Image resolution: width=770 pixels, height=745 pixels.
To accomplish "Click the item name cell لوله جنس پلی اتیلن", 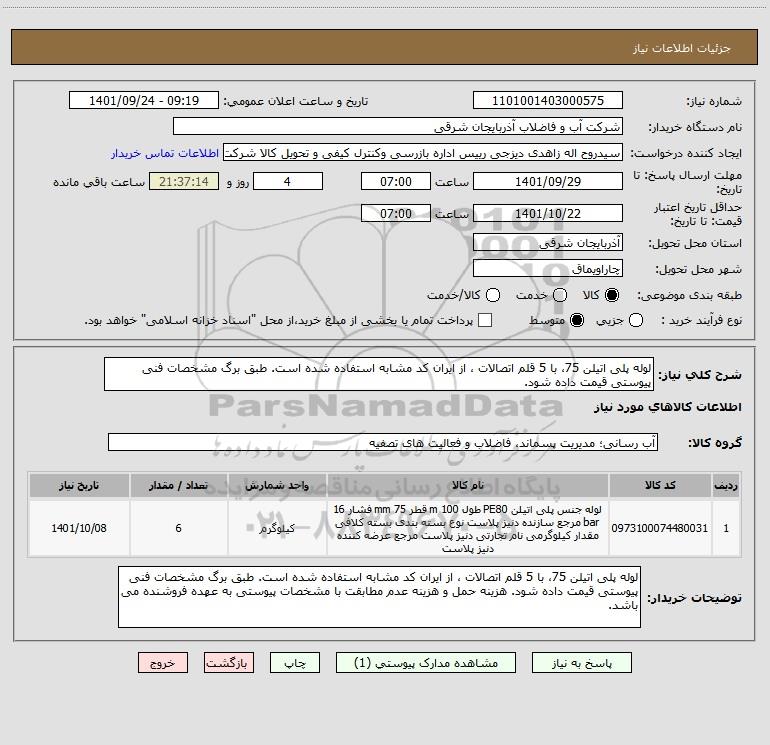I will tap(468, 528).
